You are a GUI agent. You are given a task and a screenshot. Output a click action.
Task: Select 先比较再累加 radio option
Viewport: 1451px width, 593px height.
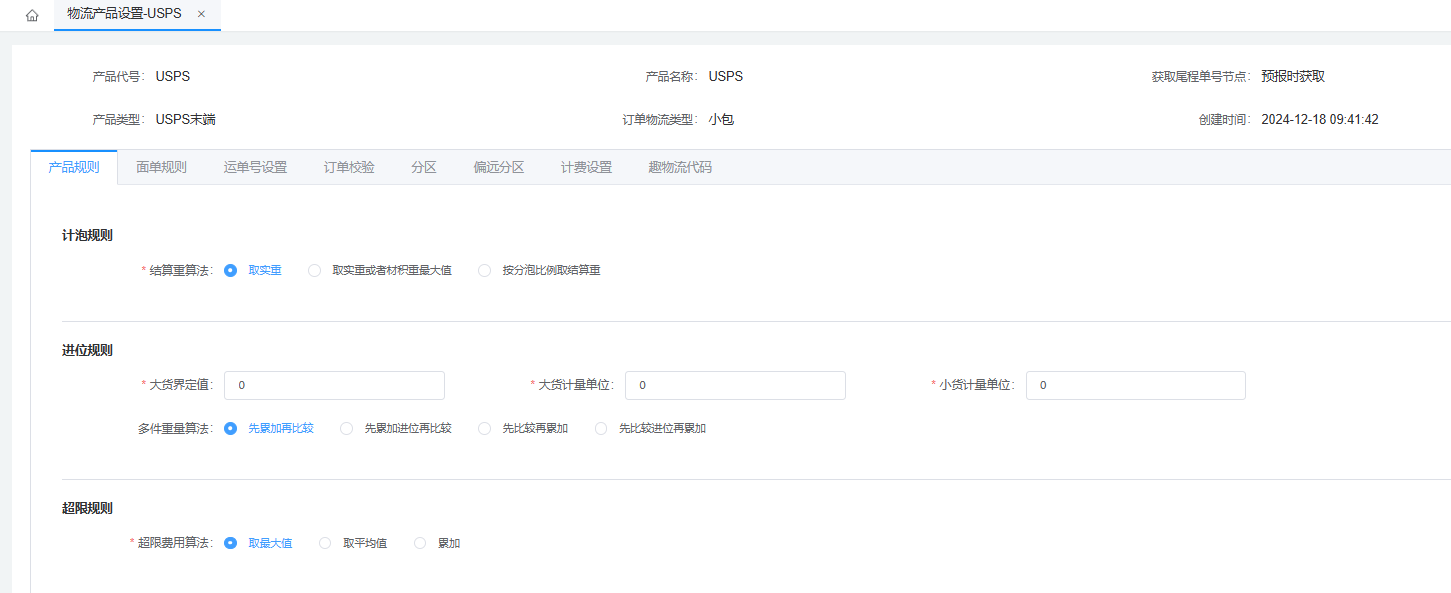pos(523,428)
